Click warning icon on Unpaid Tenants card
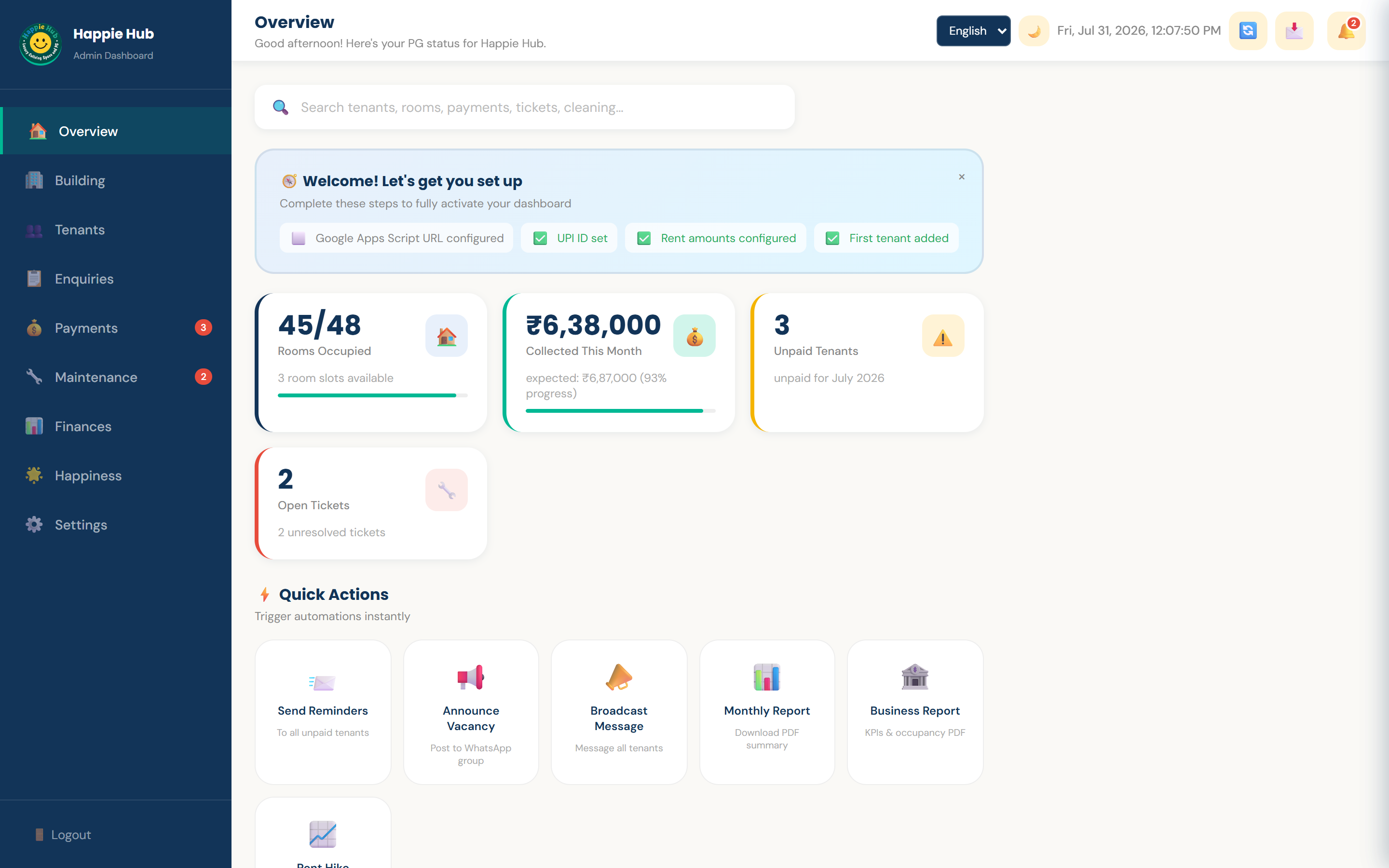 pyautogui.click(x=943, y=336)
